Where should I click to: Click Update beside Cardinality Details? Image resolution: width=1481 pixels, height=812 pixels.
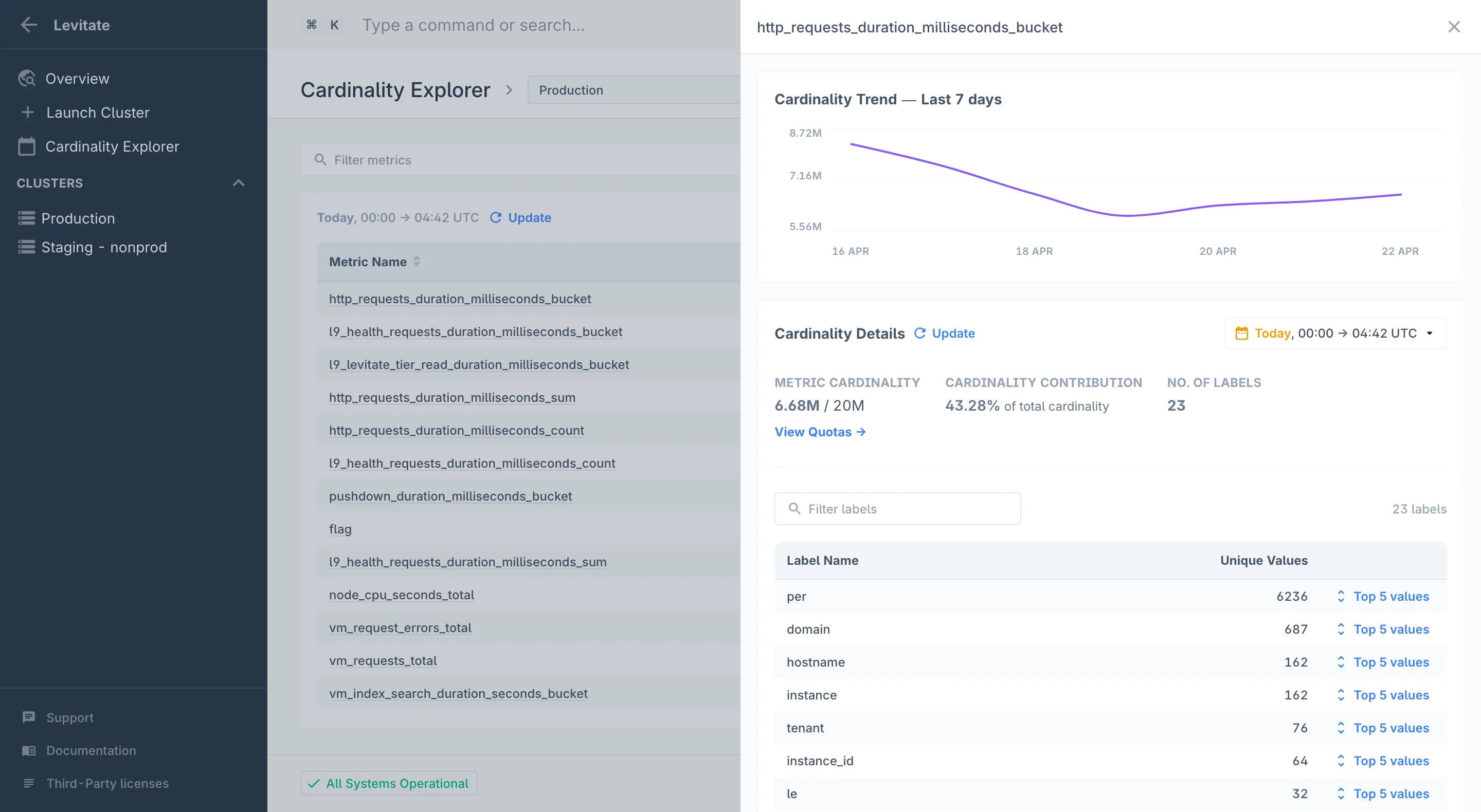[953, 333]
